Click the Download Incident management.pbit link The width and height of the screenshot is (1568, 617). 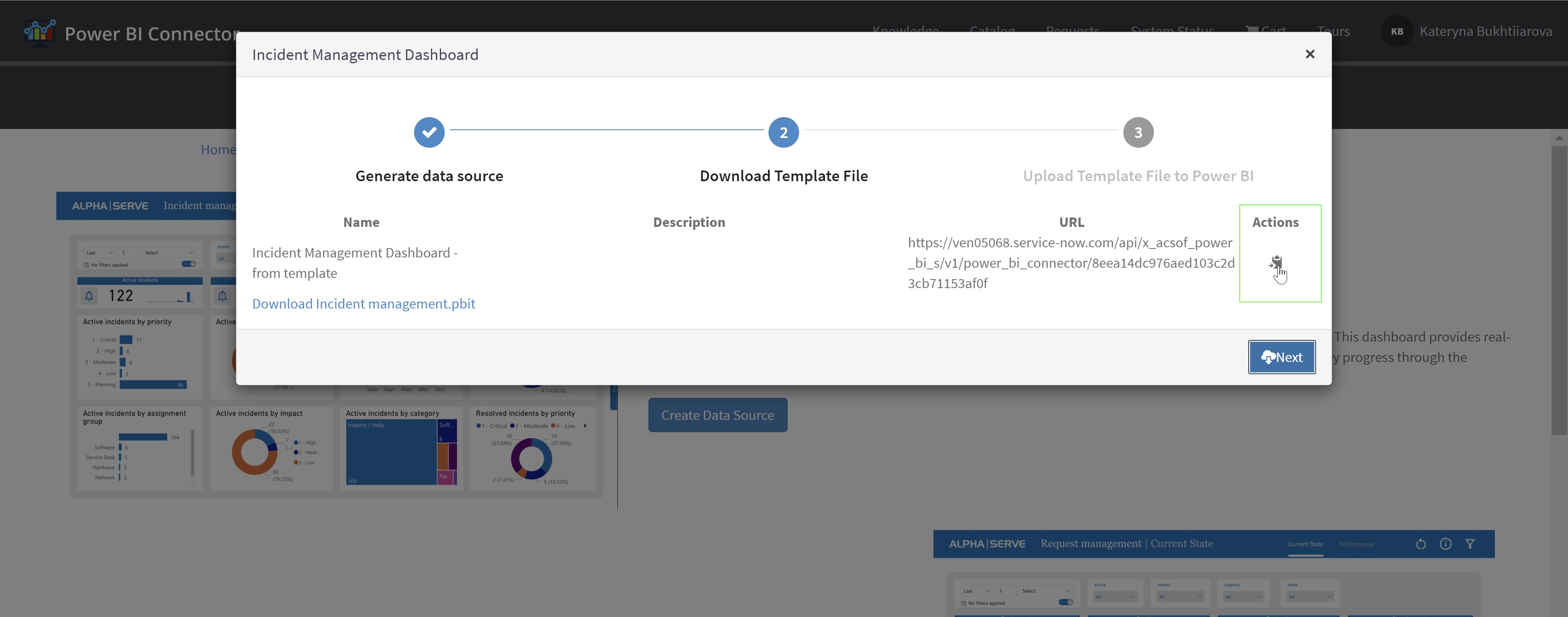tap(363, 304)
